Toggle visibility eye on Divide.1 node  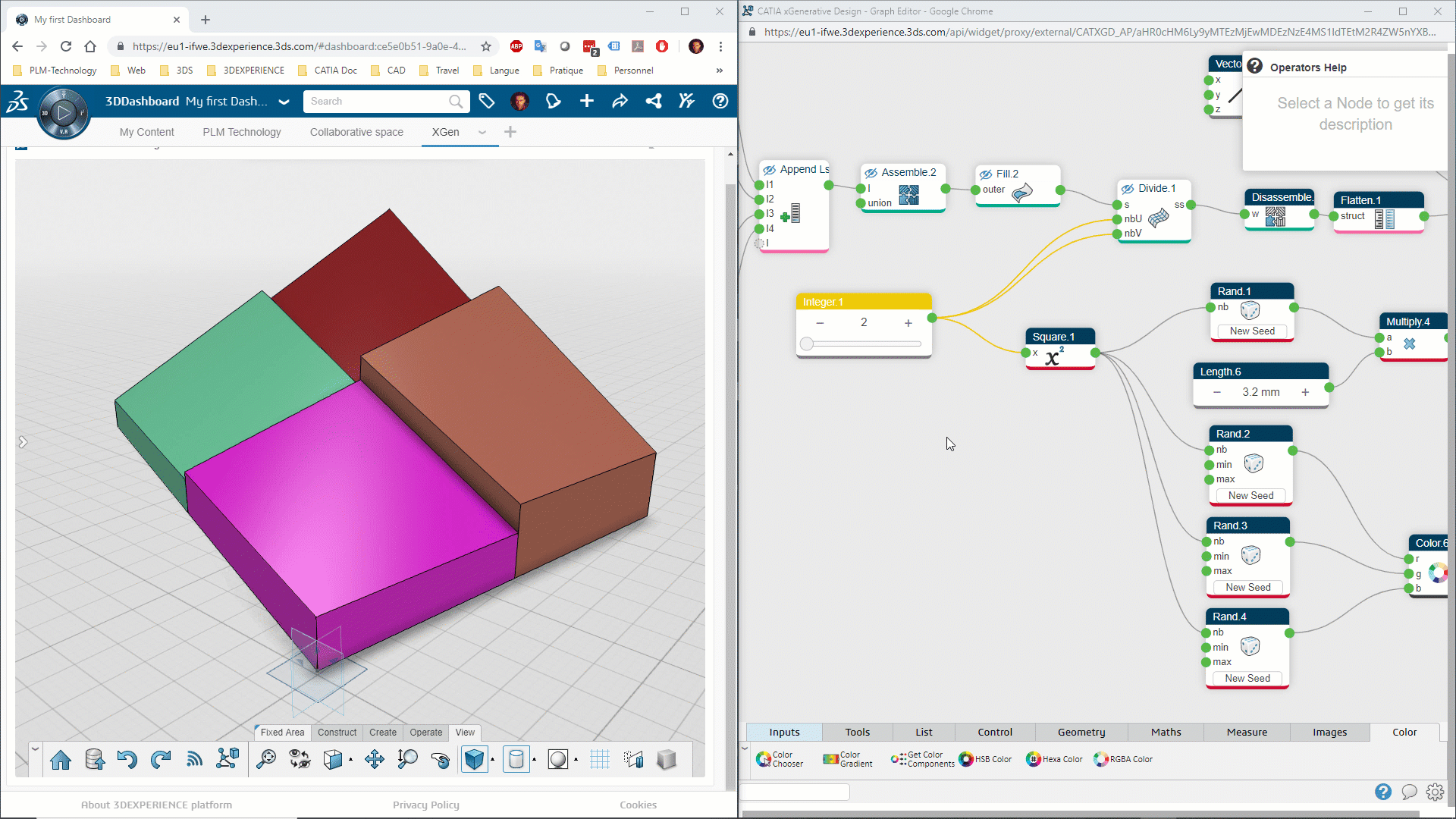tap(1128, 189)
